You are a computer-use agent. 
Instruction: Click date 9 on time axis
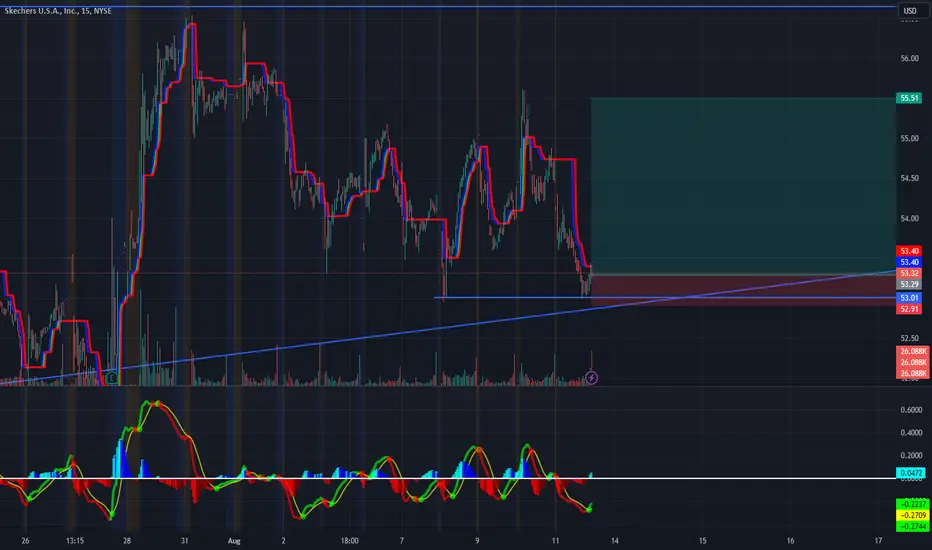pos(477,541)
